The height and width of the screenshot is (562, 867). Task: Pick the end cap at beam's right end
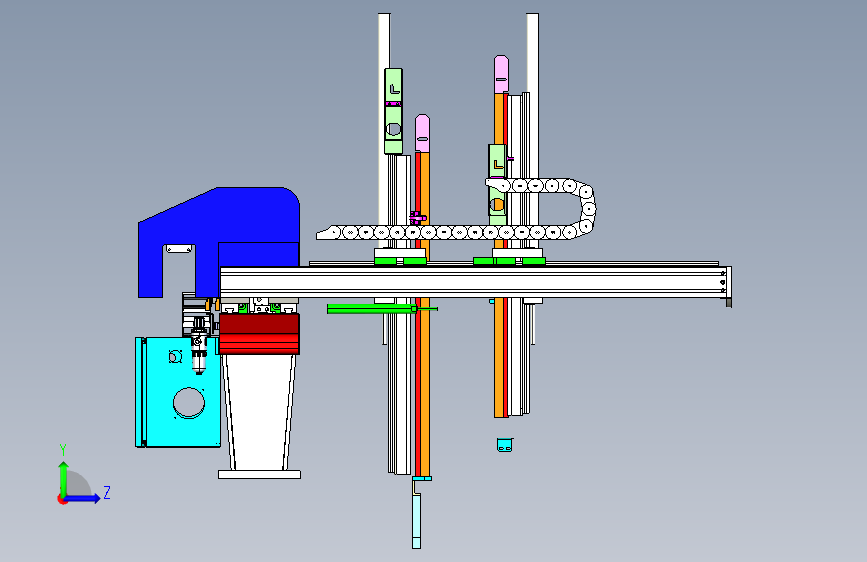[x=729, y=286]
